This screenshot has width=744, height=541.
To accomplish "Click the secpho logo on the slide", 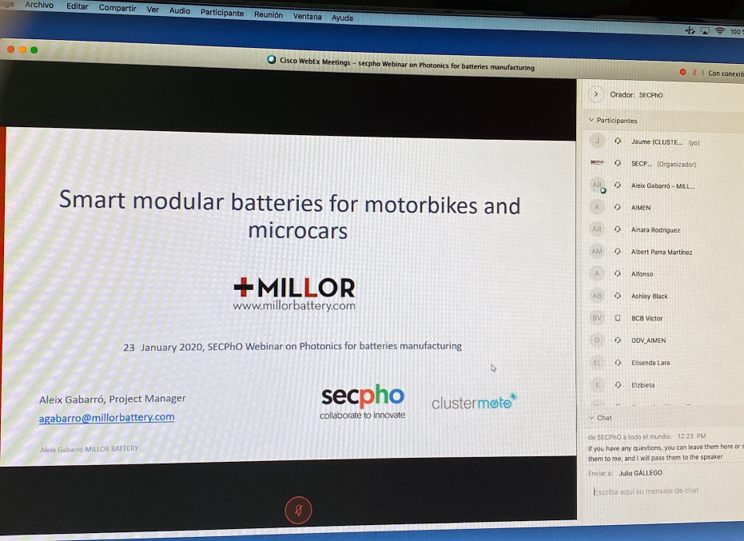I will pyautogui.click(x=363, y=402).
